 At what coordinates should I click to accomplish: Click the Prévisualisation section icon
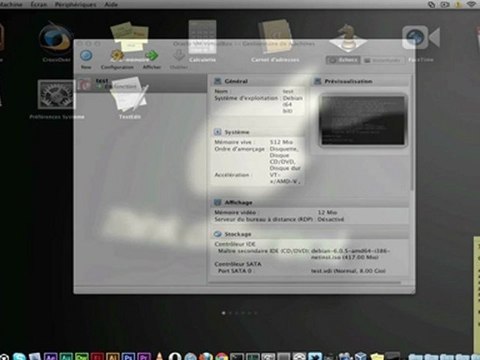point(318,81)
